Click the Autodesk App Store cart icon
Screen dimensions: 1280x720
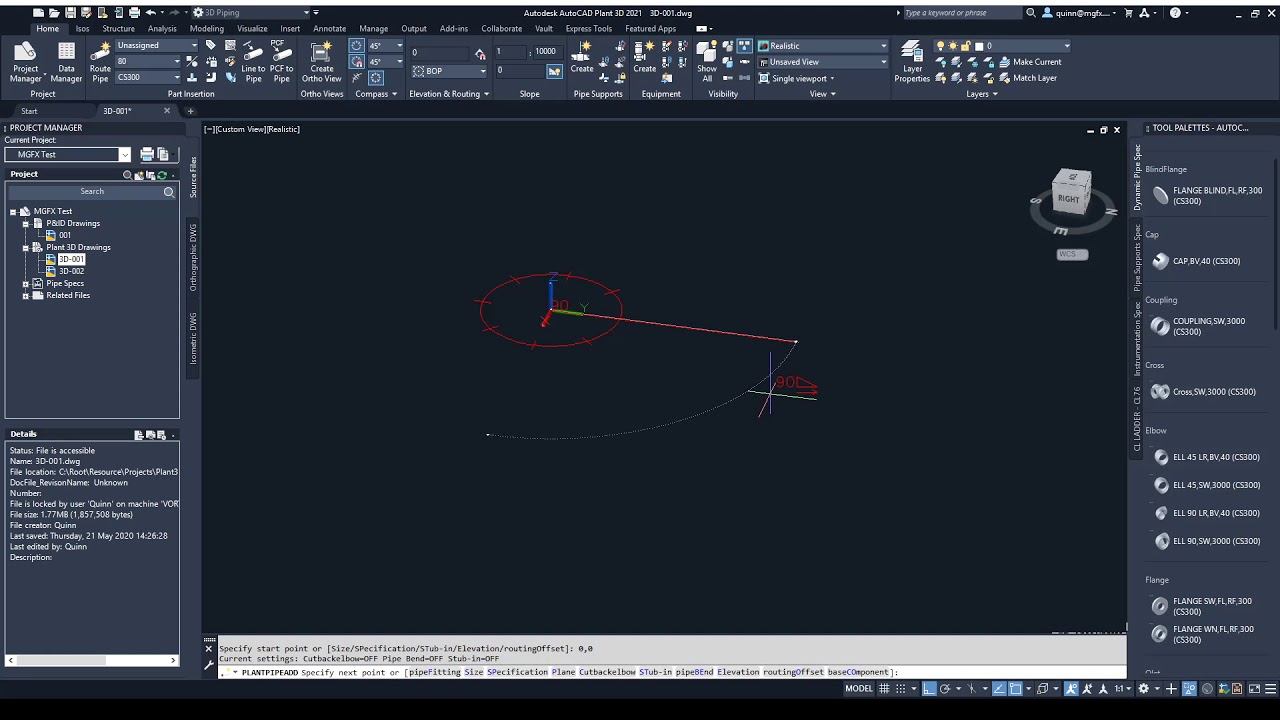coord(1128,13)
